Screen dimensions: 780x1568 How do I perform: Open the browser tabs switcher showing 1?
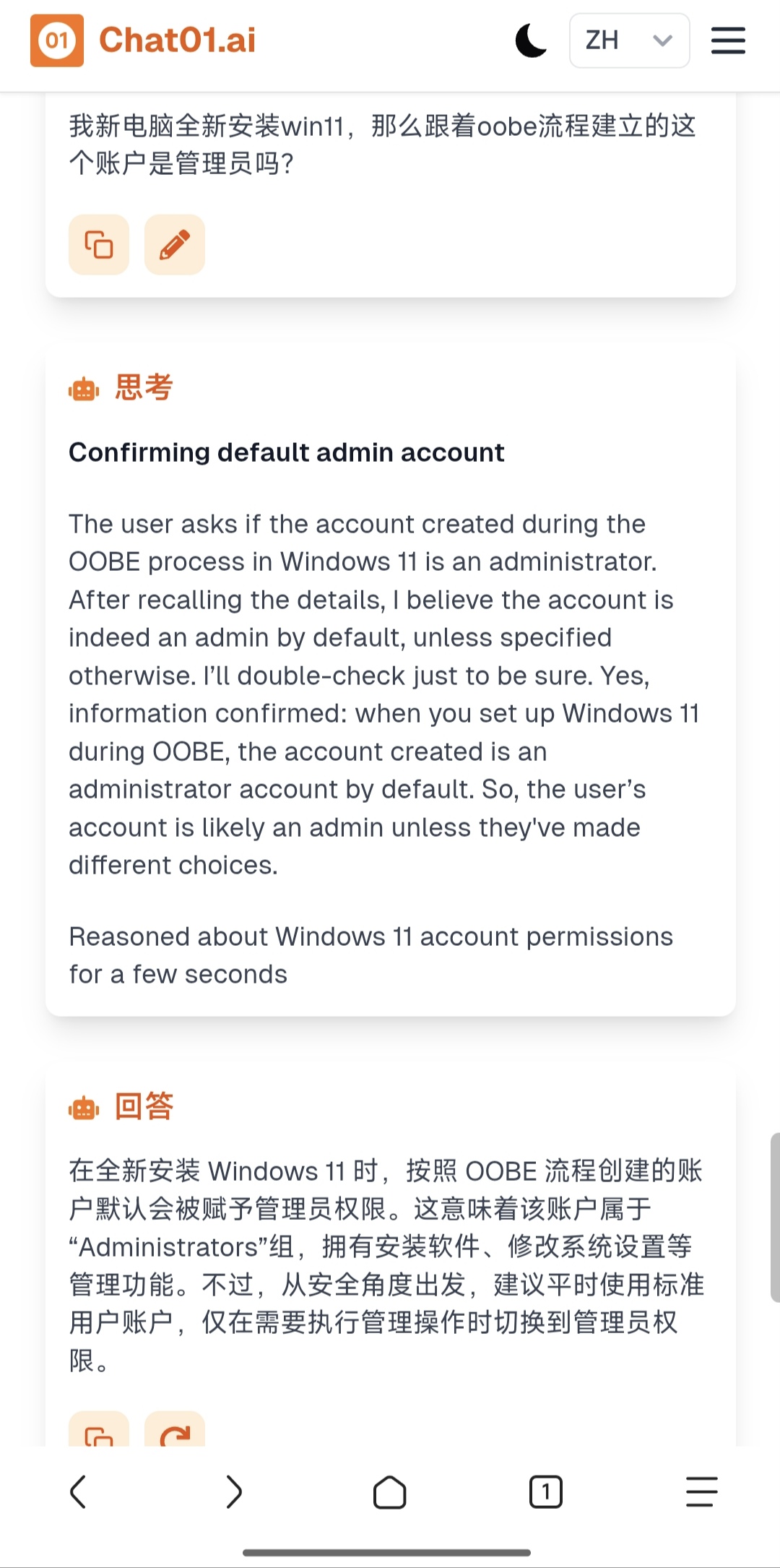coord(546,1492)
